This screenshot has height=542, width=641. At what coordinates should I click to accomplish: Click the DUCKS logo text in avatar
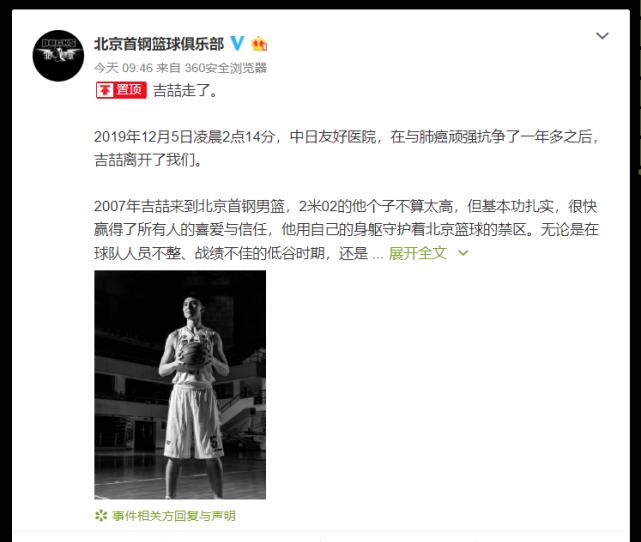58,43
